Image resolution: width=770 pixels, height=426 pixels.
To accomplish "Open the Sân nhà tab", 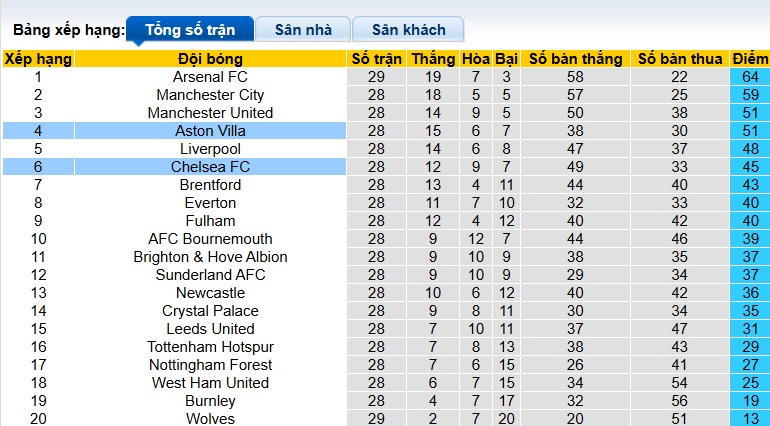I will 304,29.
